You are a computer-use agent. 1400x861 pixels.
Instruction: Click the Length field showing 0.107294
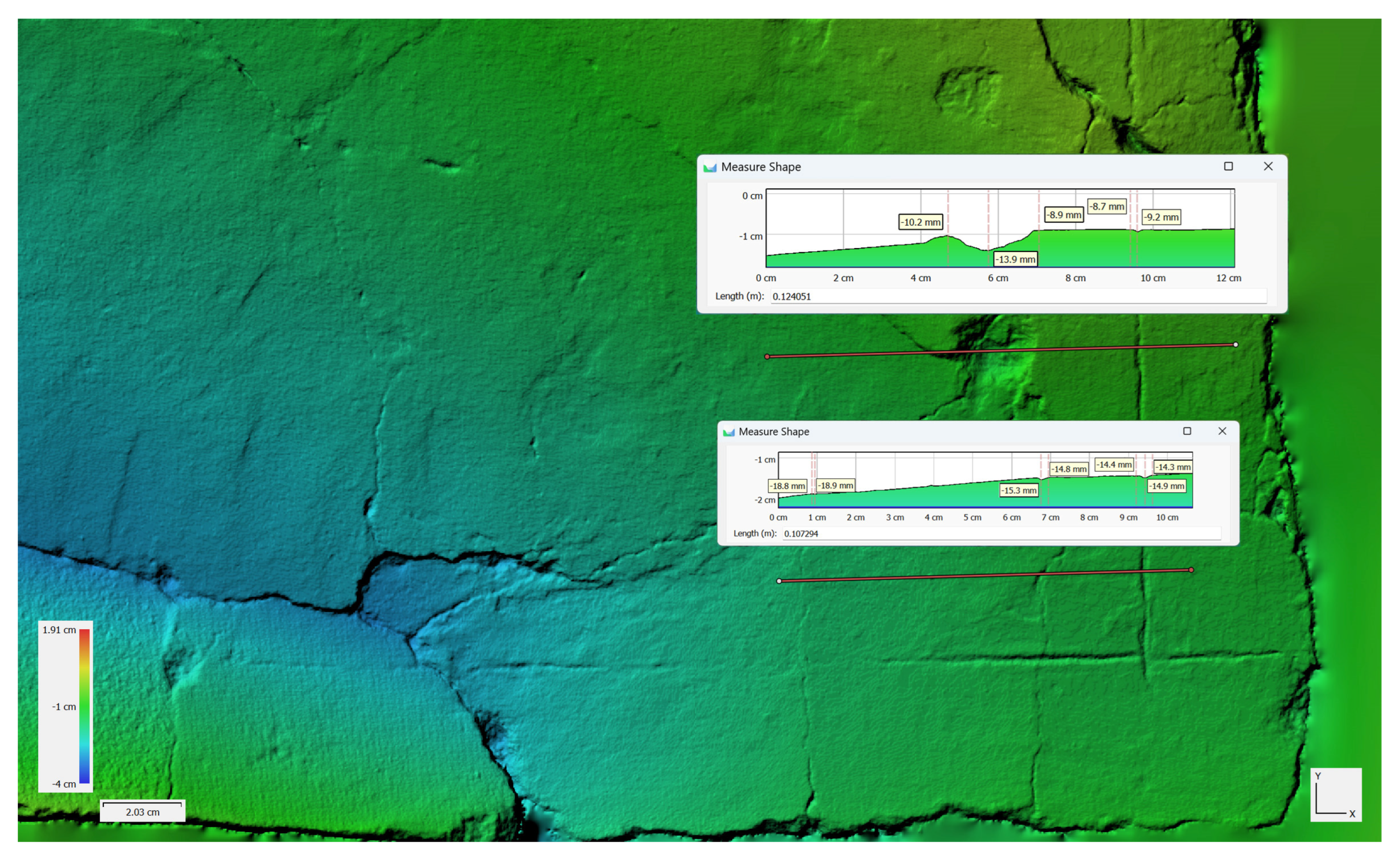point(1001,534)
